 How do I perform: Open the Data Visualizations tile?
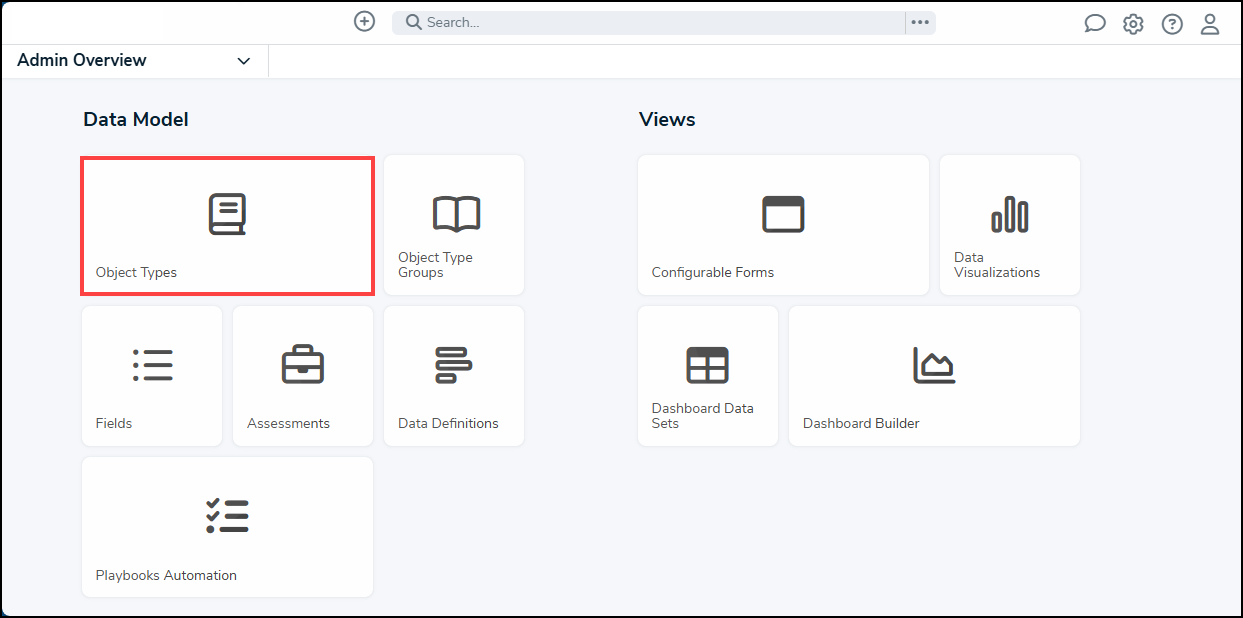1009,225
